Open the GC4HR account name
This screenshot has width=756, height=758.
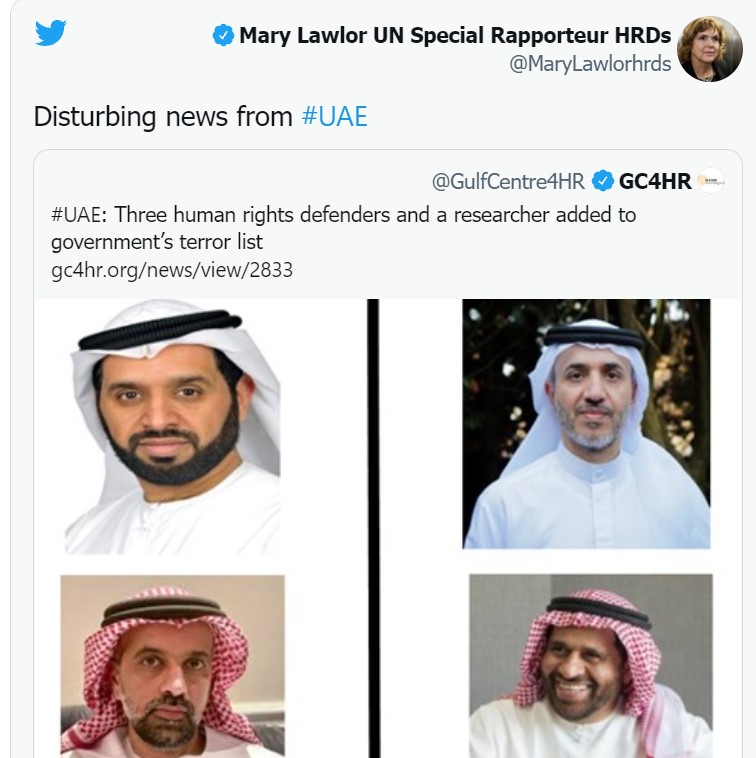(655, 181)
